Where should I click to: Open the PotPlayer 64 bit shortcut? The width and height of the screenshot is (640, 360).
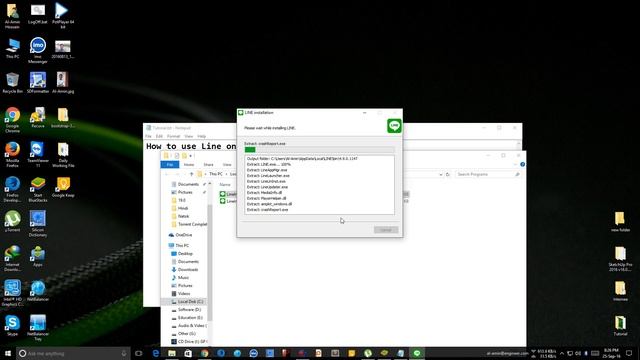click(x=63, y=15)
